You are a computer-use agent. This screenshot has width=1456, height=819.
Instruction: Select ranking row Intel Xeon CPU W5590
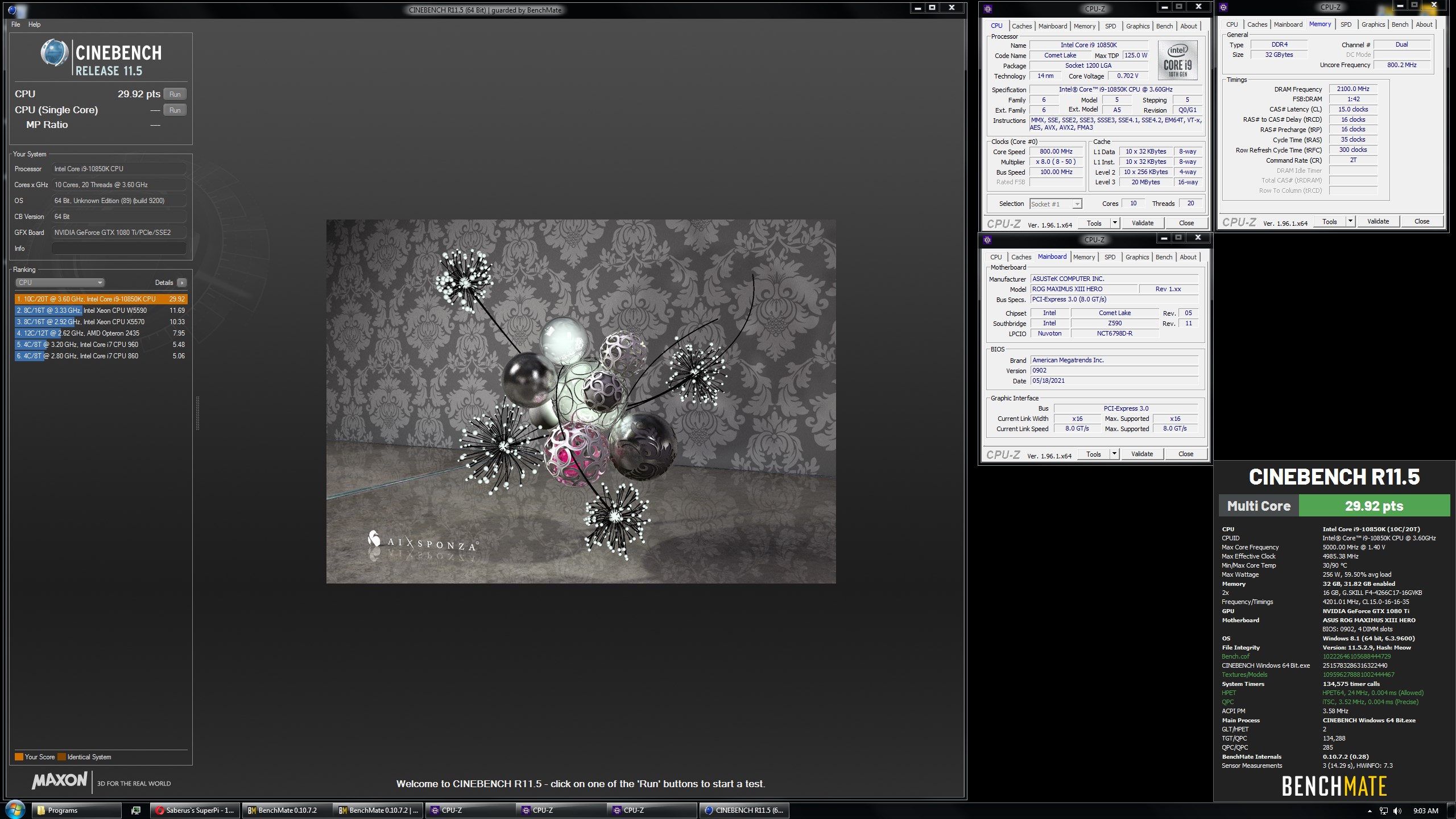tap(101, 311)
